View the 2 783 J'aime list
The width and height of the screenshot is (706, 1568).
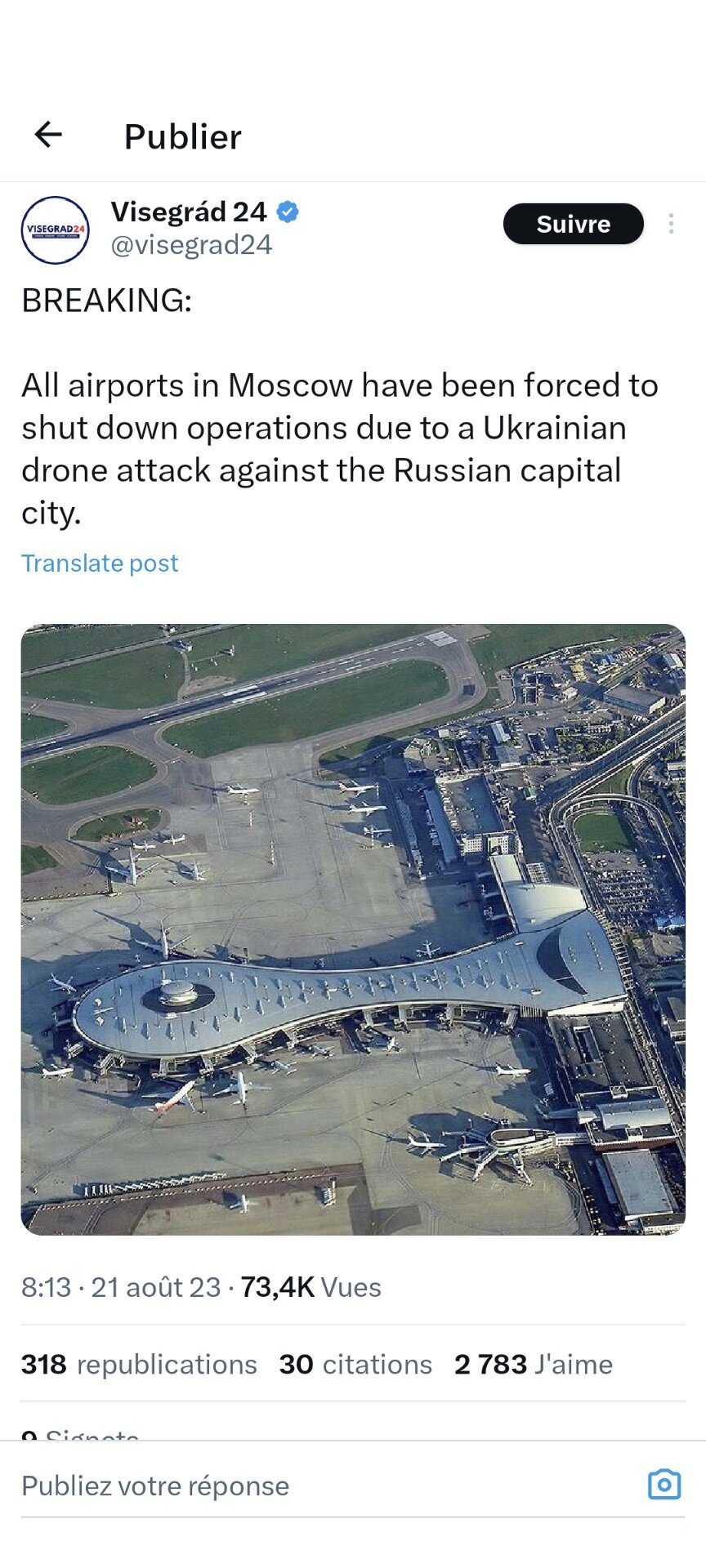[x=534, y=1364]
